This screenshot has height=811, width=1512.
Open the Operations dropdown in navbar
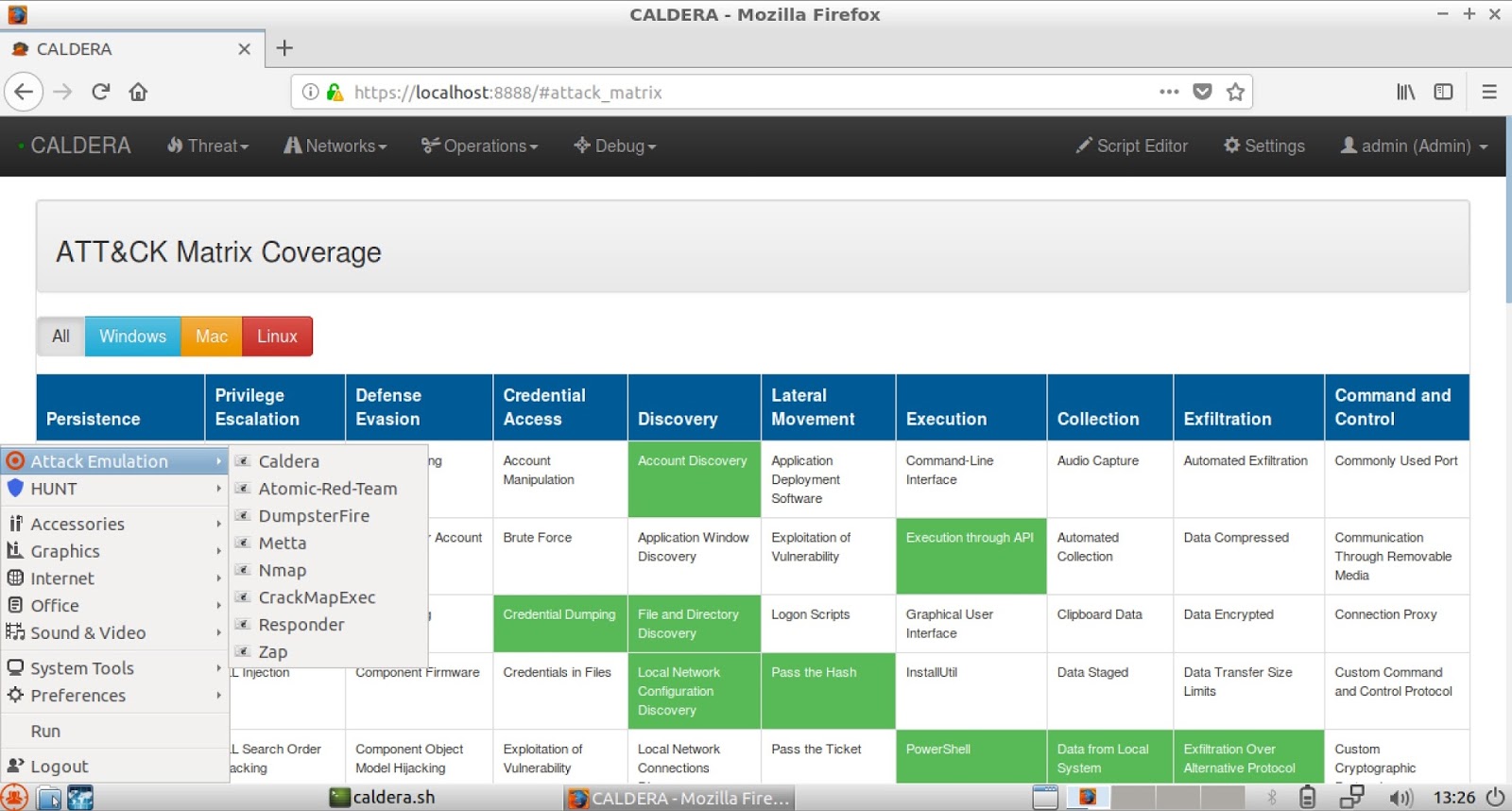pos(480,146)
